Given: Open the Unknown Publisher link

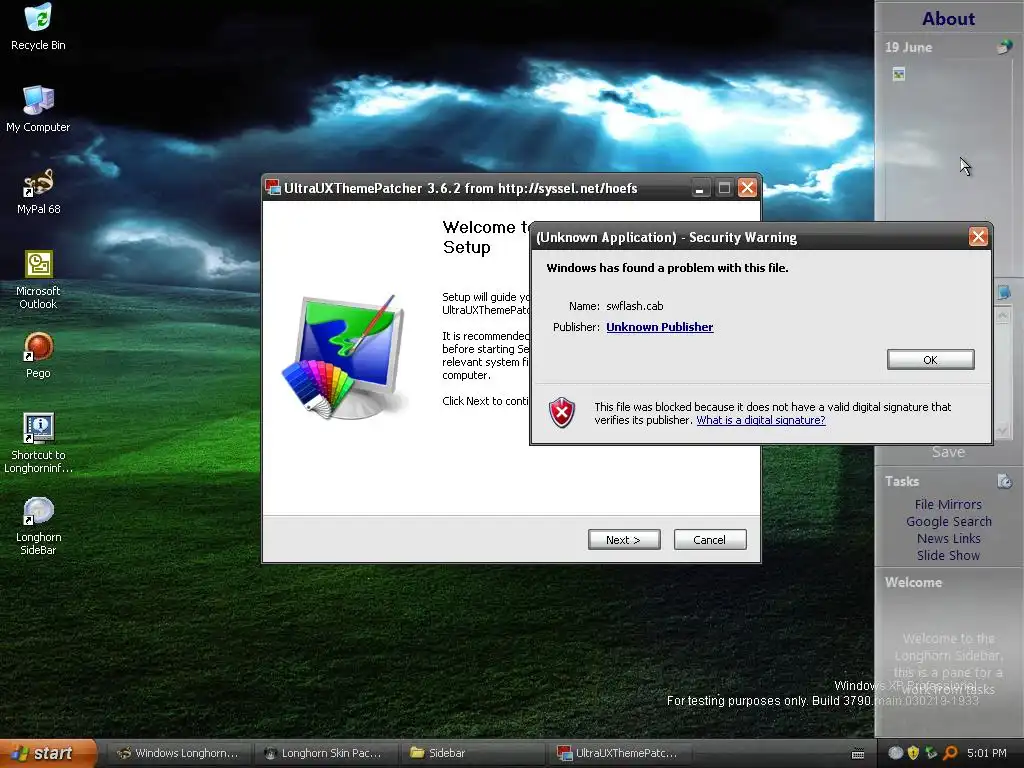Looking at the screenshot, I should [660, 327].
